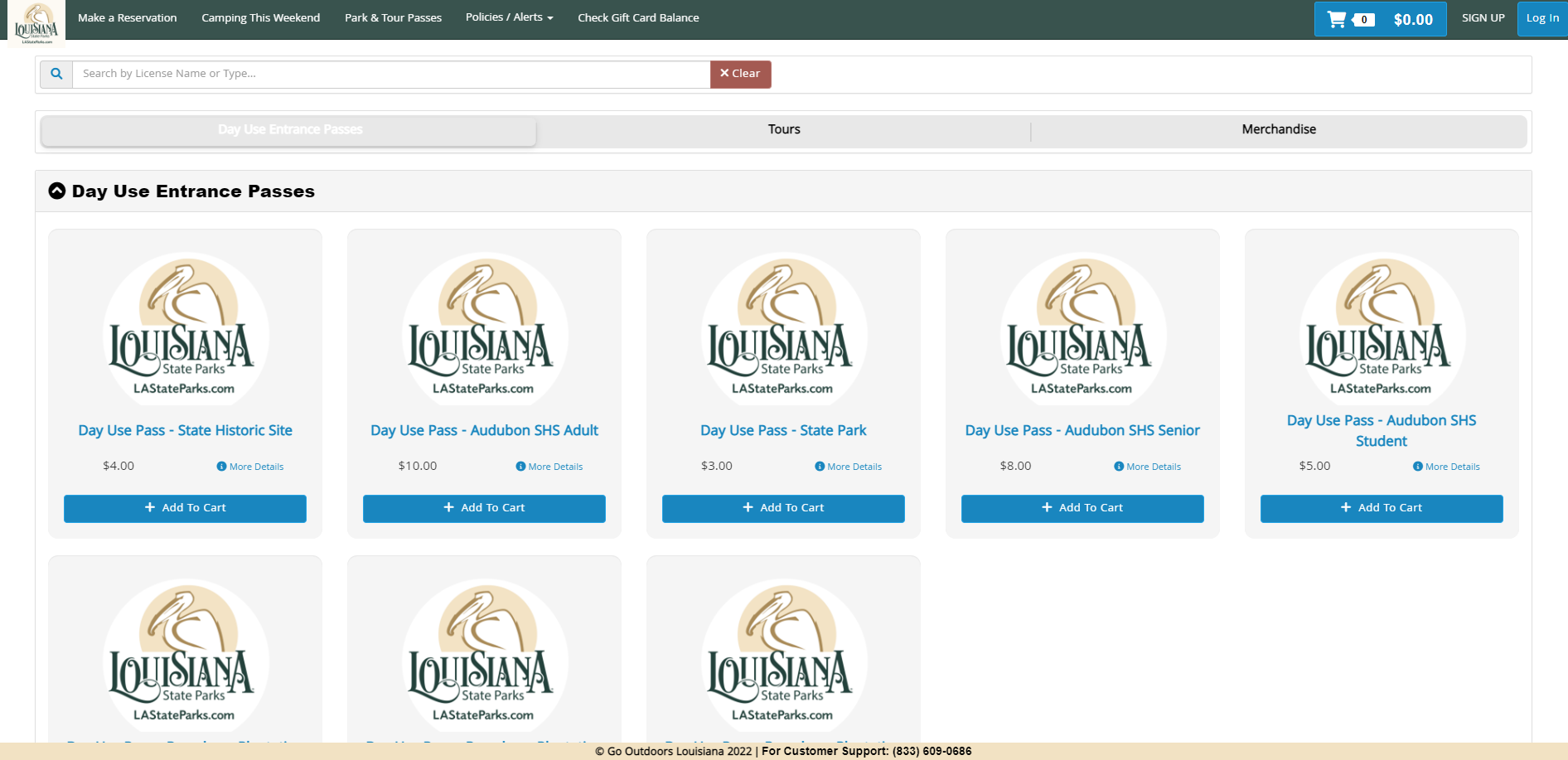Add Audubon SHS Adult pass to cart
The height and width of the screenshot is (760, 1568).
coord(485,508)
